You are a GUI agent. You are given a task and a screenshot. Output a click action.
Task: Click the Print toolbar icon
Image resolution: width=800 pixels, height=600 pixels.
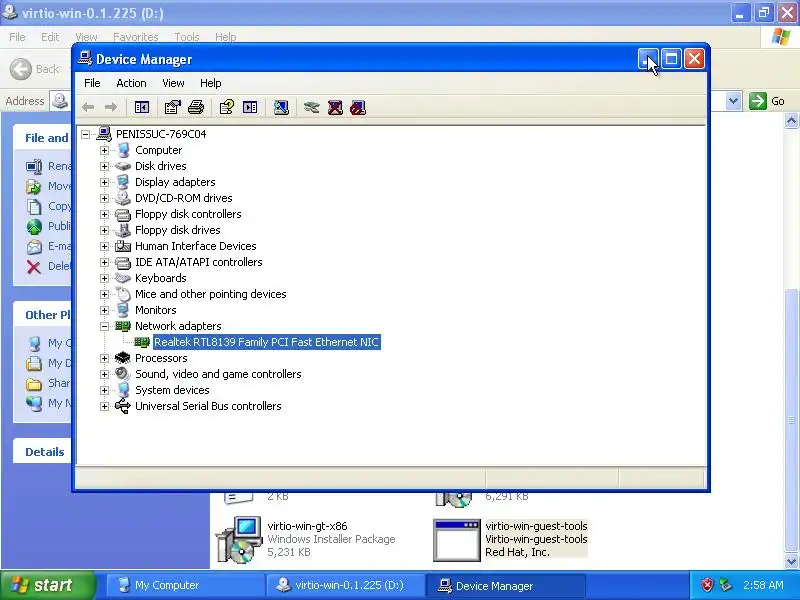[x=196, y=107]
